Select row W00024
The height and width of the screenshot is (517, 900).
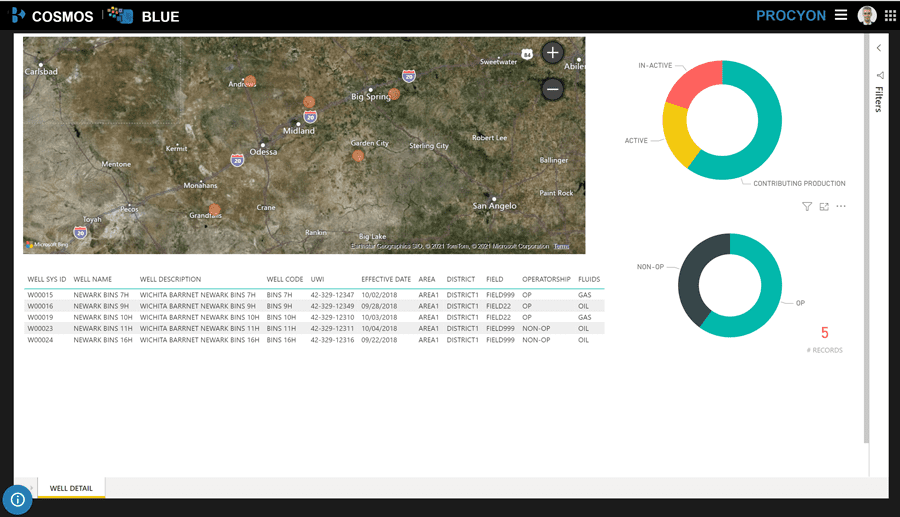[x=314, y=340]
